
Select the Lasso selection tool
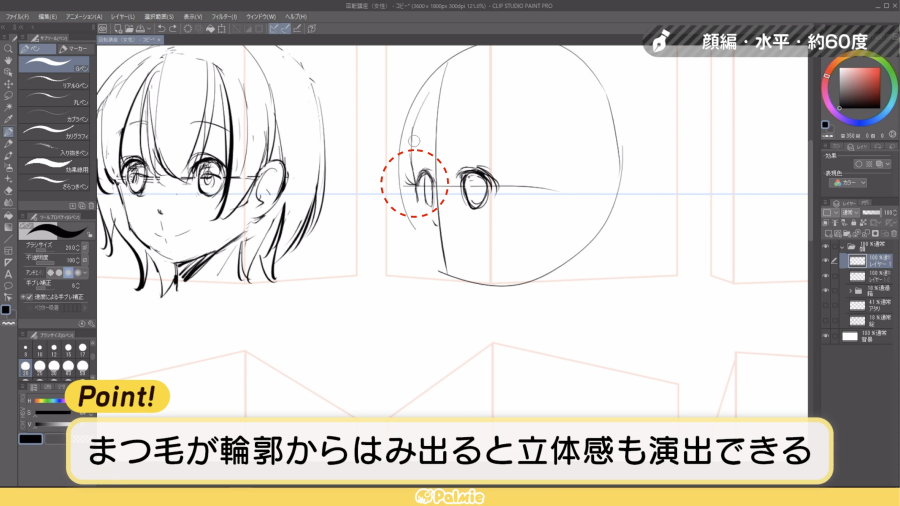pos(8,96)
